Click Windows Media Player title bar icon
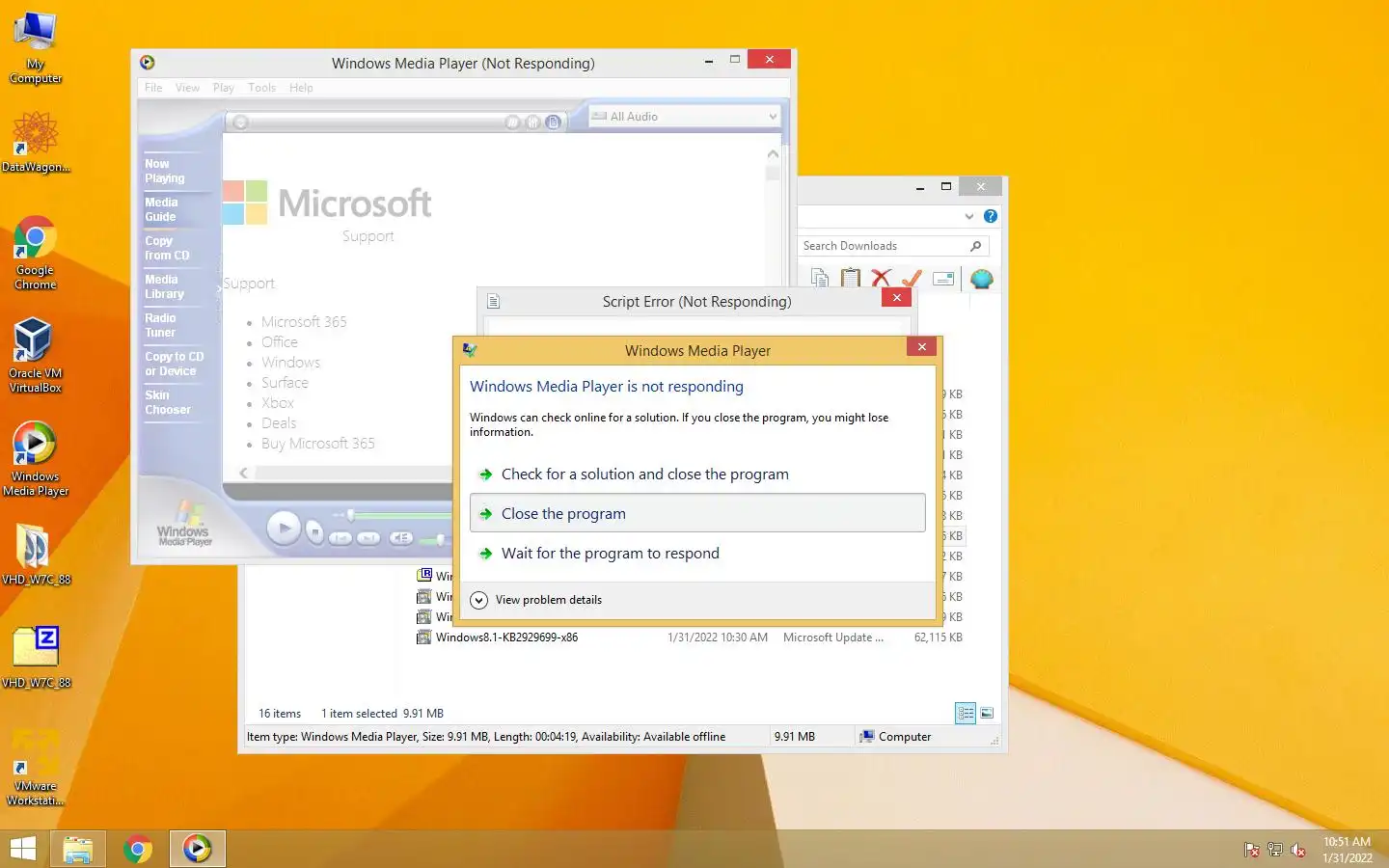This screenshot has width=1389, height=868. 148,63
